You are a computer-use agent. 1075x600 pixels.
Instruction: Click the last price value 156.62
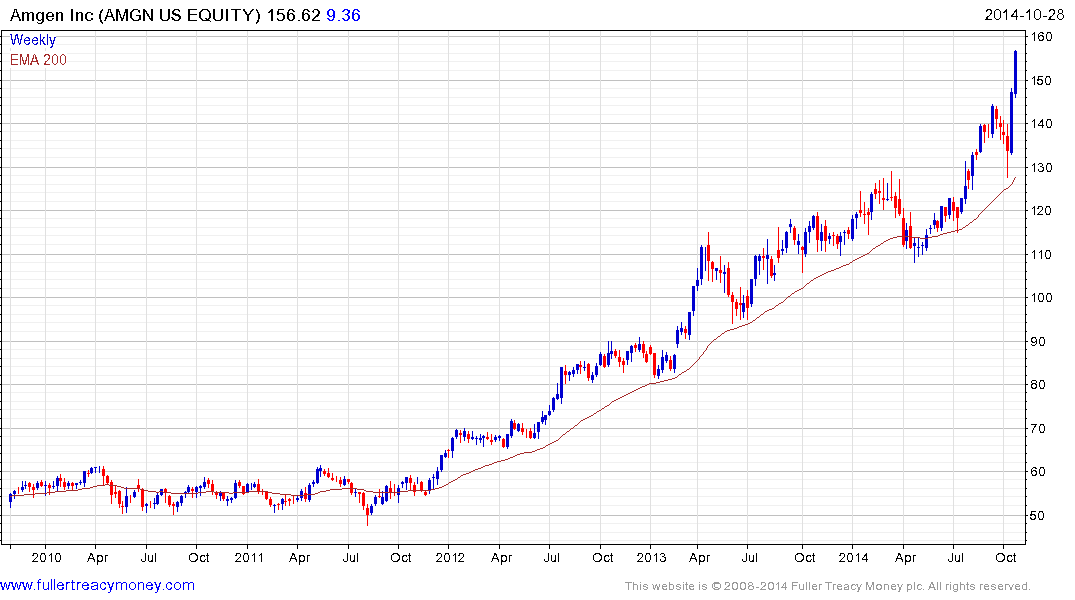tap(293, 15)
